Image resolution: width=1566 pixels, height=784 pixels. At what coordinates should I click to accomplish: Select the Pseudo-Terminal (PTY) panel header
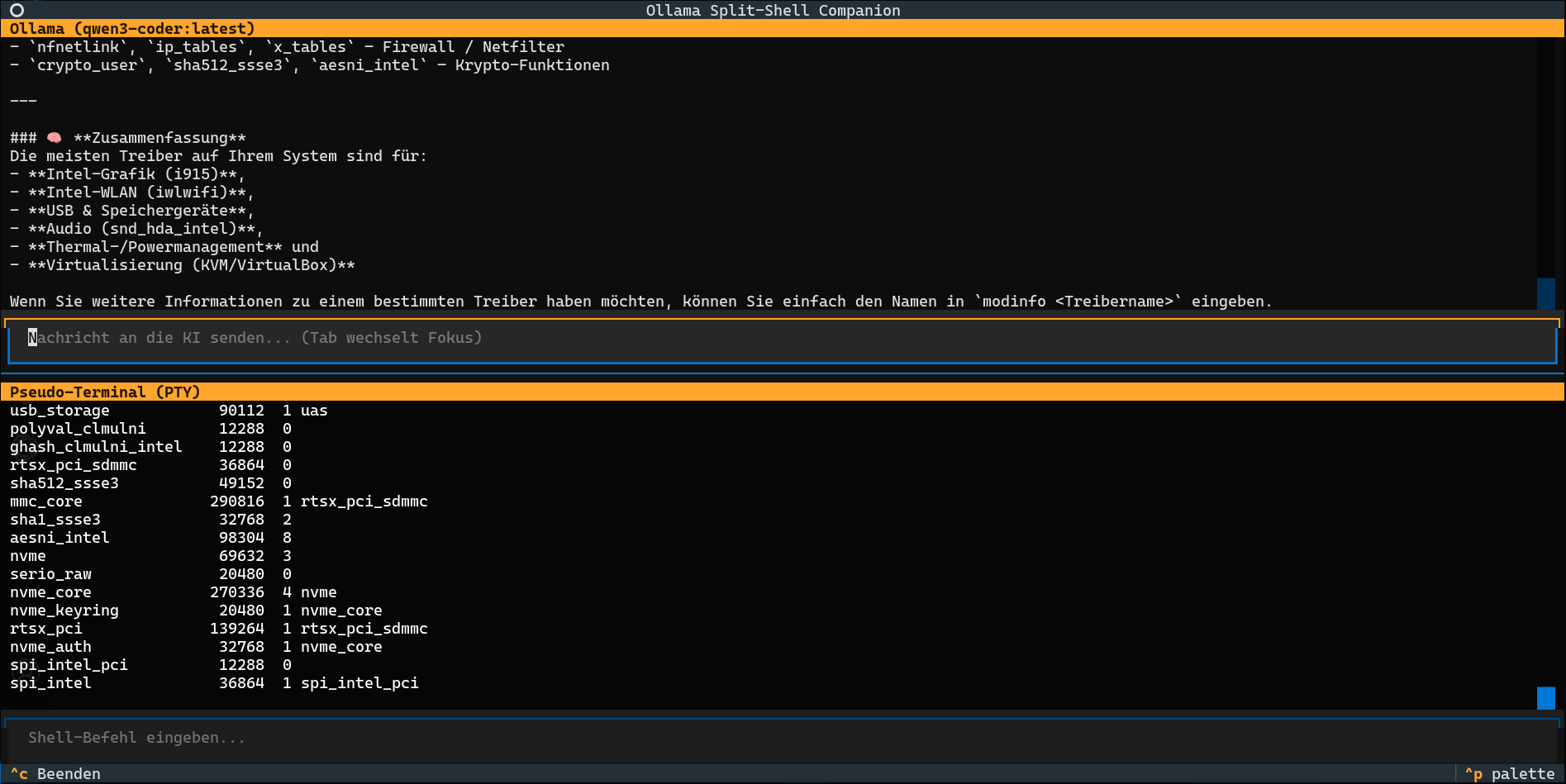(105, 392)
